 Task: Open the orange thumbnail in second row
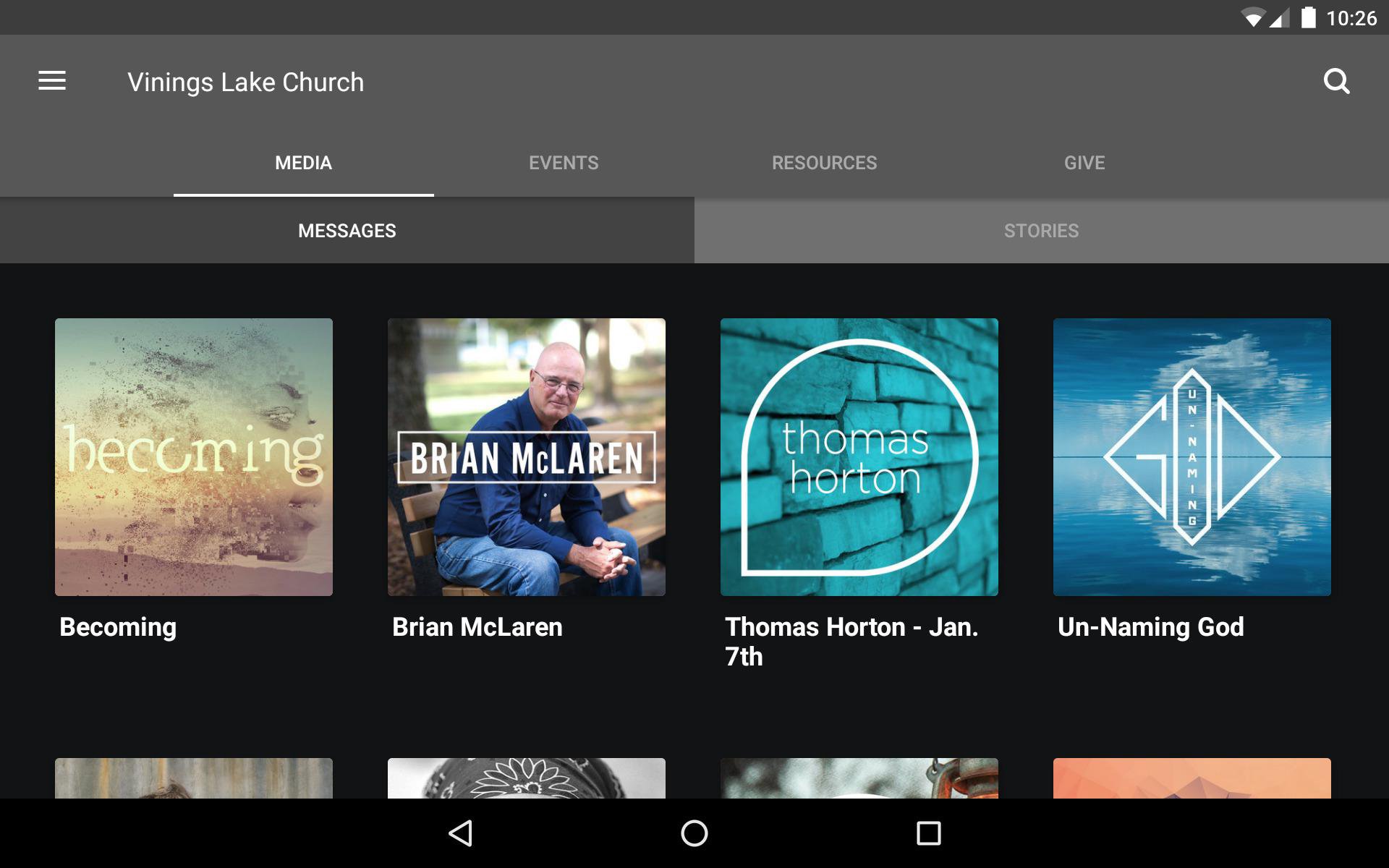click(1192, 778)
